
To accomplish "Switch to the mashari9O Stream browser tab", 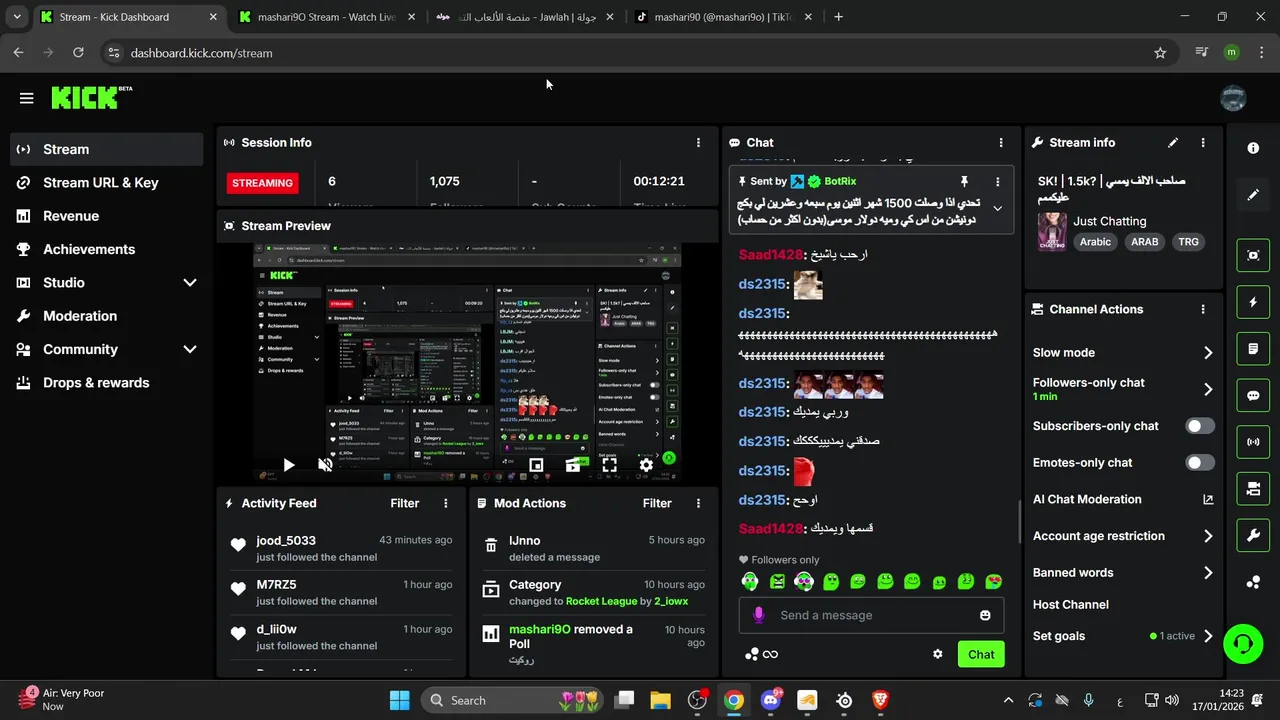I will pos(326,17).
